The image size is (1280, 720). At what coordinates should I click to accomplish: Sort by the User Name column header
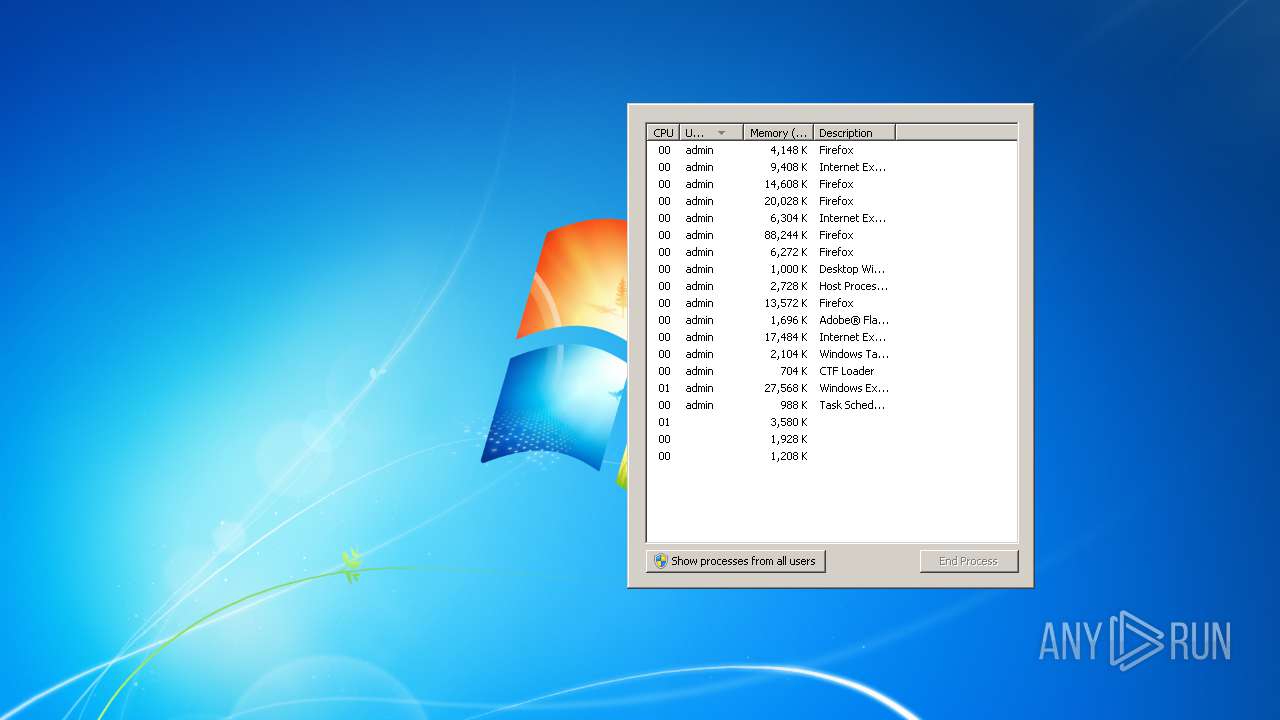click(711, 132)
